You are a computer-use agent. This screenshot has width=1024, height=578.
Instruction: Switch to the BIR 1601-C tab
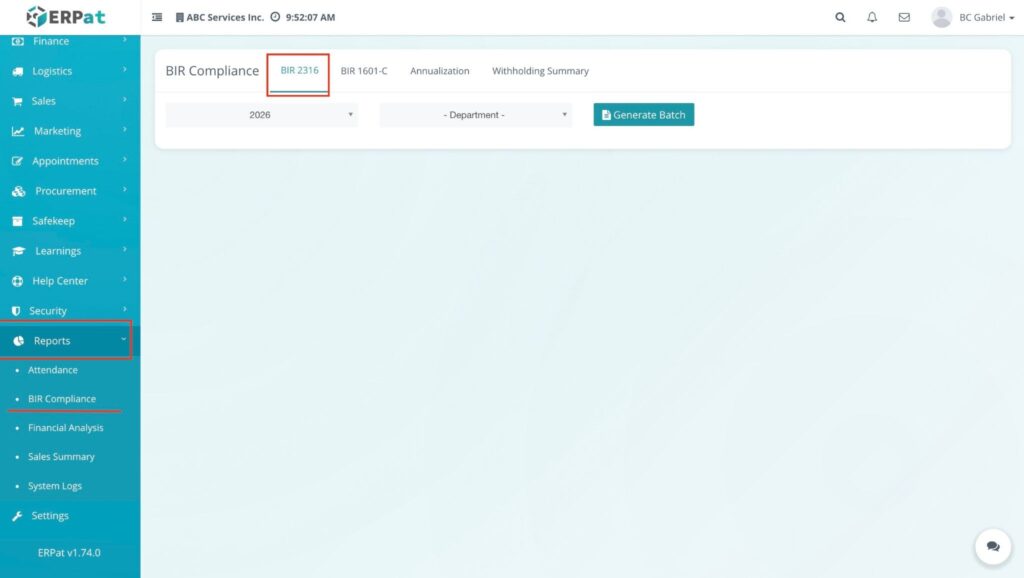(x=364, y=71)
